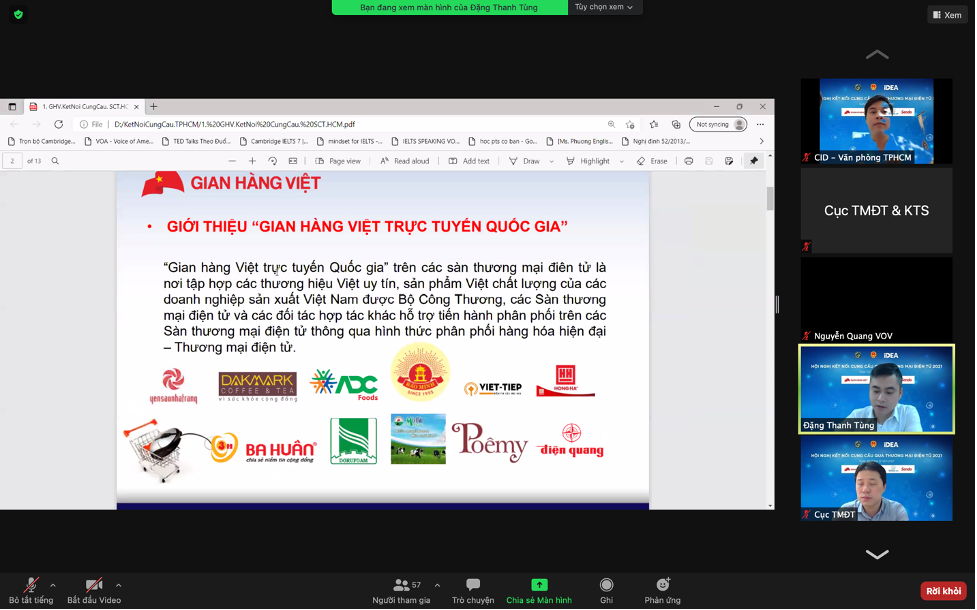Click Fit to width icon in PDF toolbar
Viewport: 977px width, 610px height.
pyautogui.click(x=293, y=161)
